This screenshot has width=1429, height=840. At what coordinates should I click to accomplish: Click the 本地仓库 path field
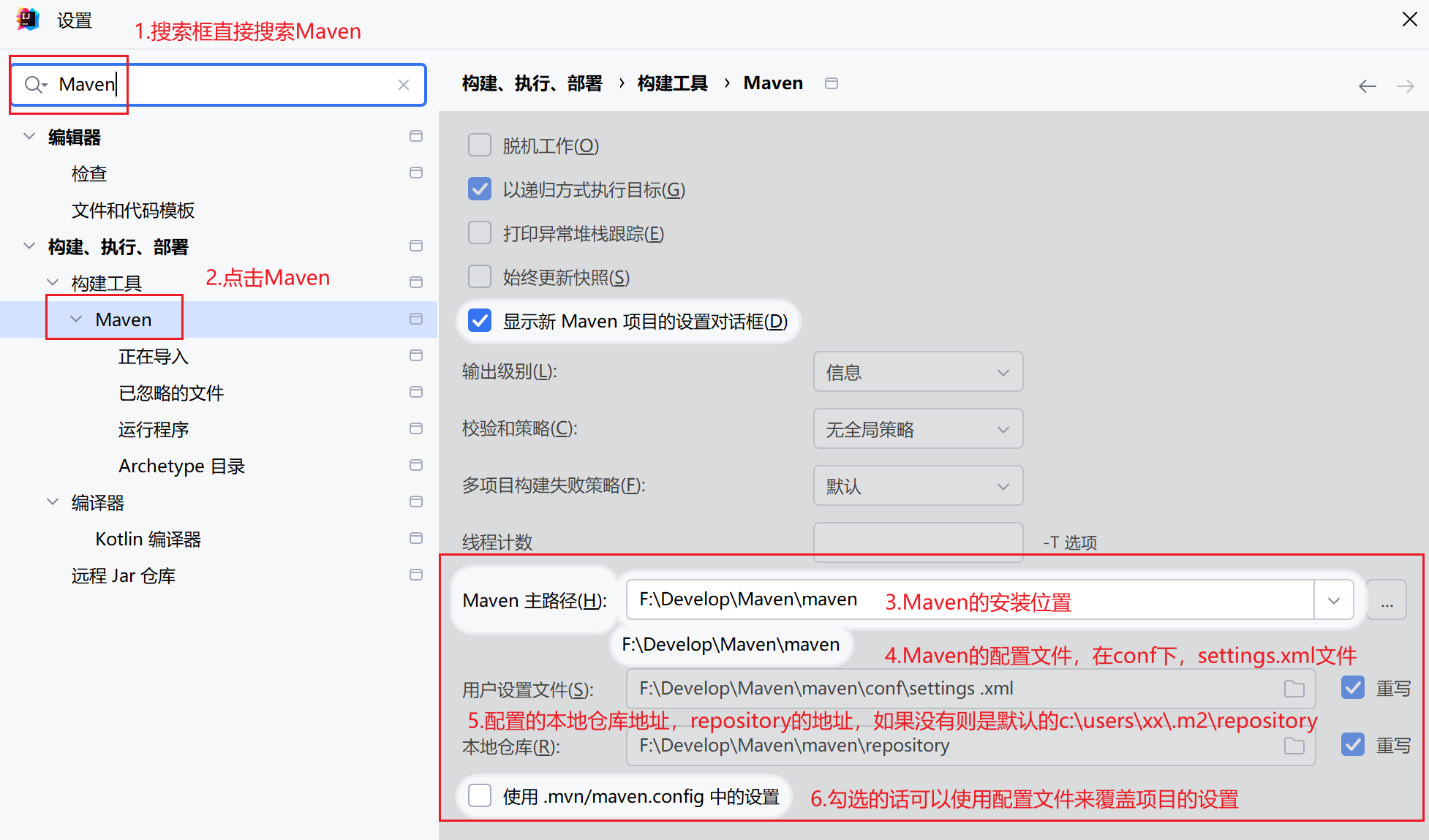[x=970, y=746]
